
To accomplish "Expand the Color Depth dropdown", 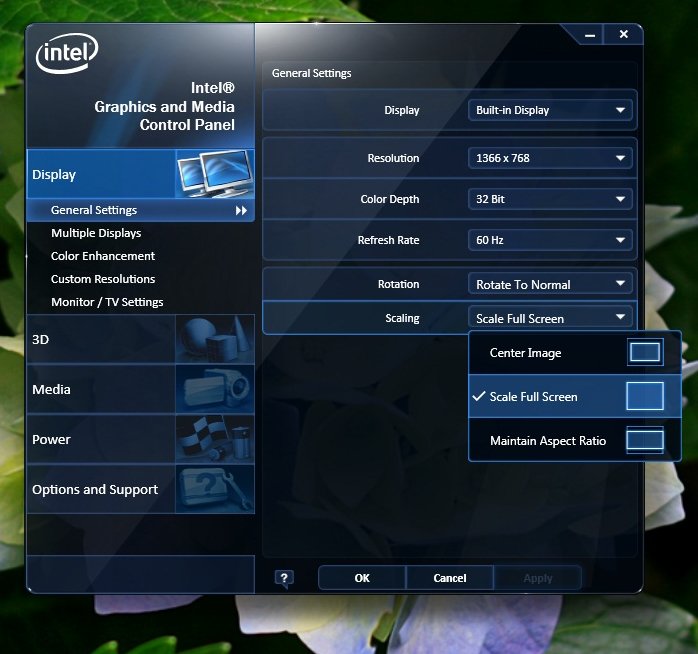I will point(550,199).
